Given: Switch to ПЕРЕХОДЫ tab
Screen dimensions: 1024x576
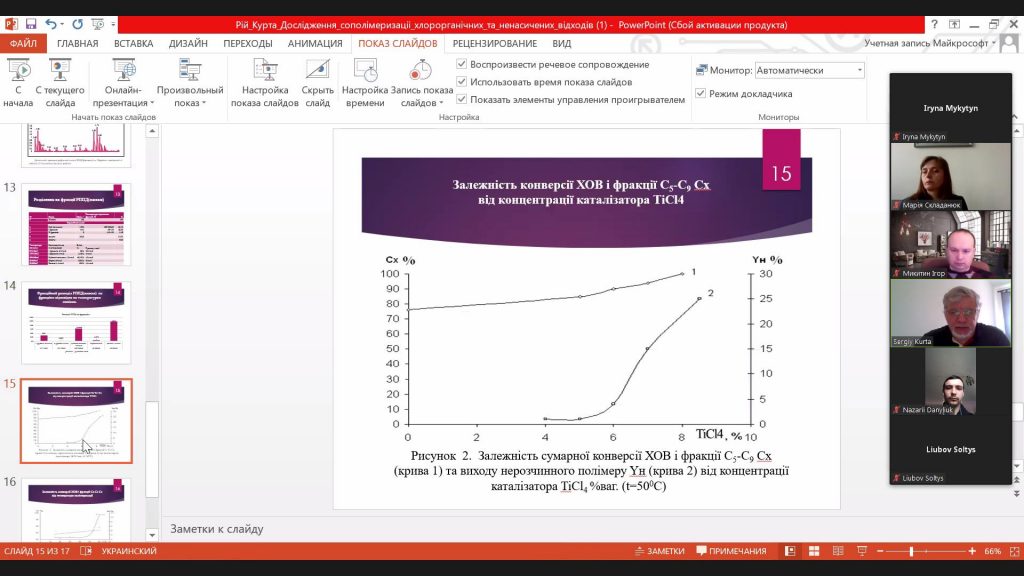Looking at the screenshot, I should point(248,44).
